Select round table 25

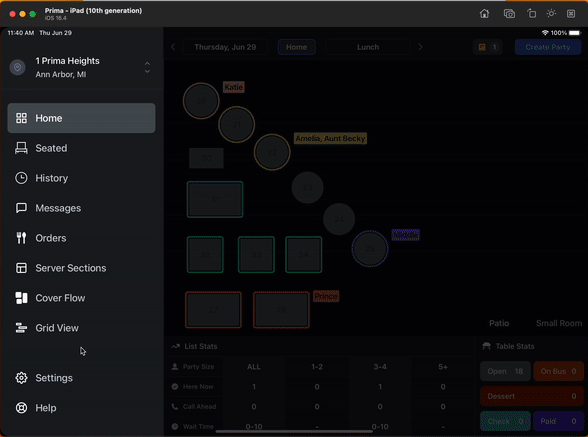(370, 249)
